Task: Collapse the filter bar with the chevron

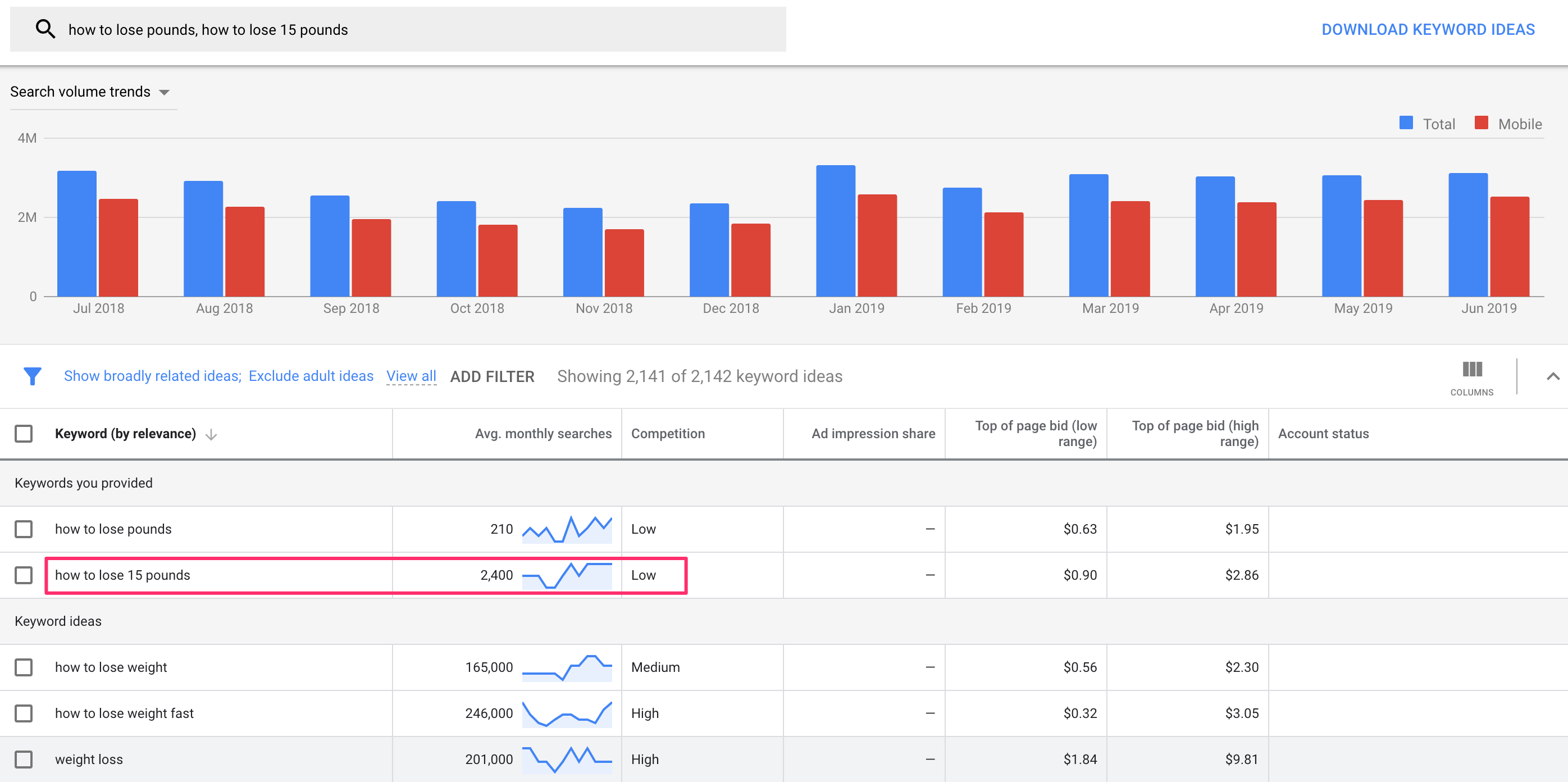Action: 1552,376
